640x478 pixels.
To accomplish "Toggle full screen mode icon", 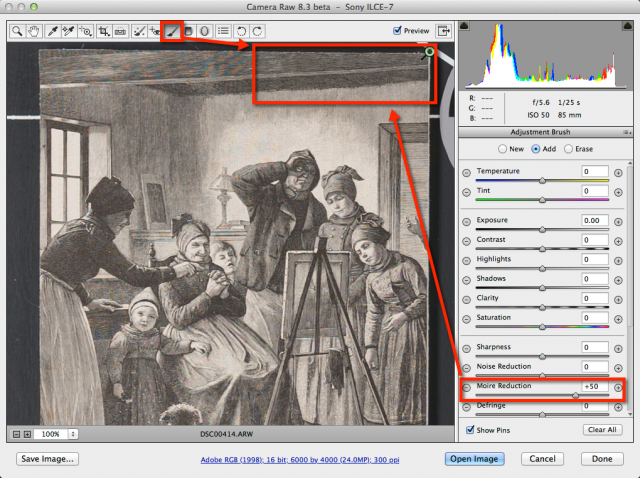I will point(443,31).
